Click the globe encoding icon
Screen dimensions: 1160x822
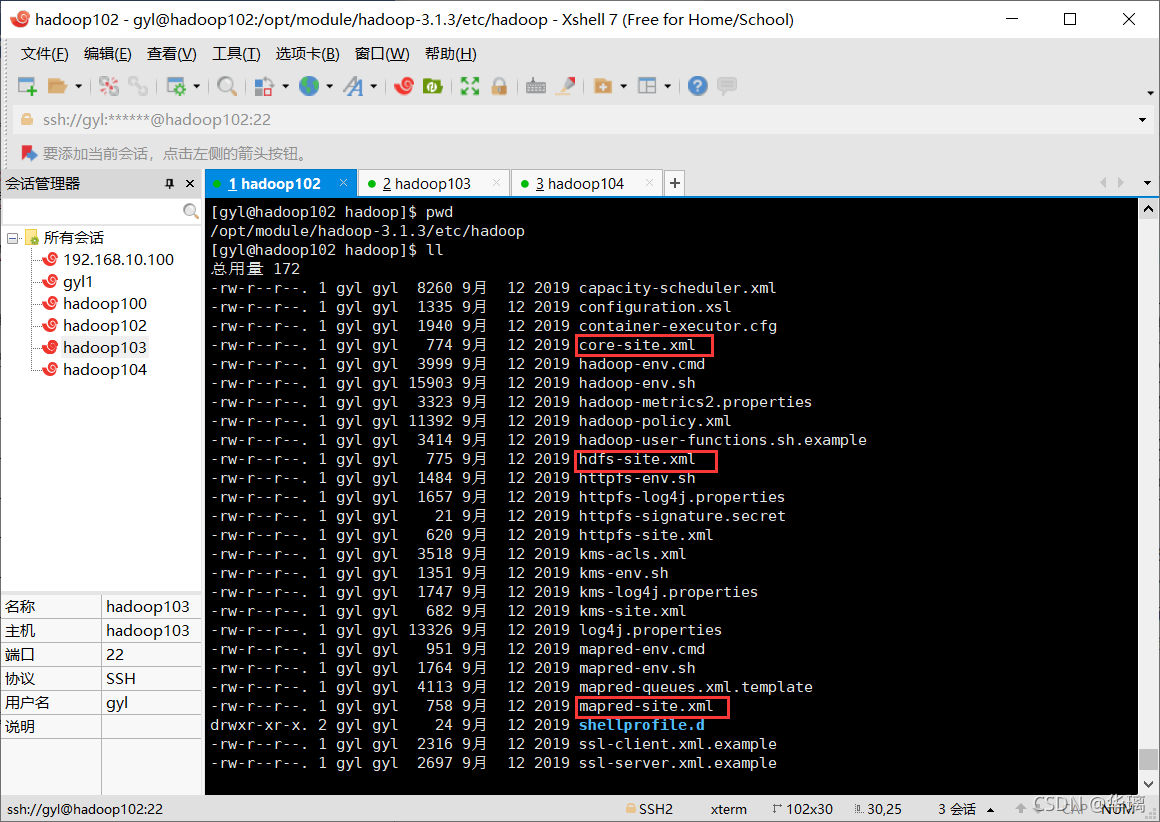(308, 86)
